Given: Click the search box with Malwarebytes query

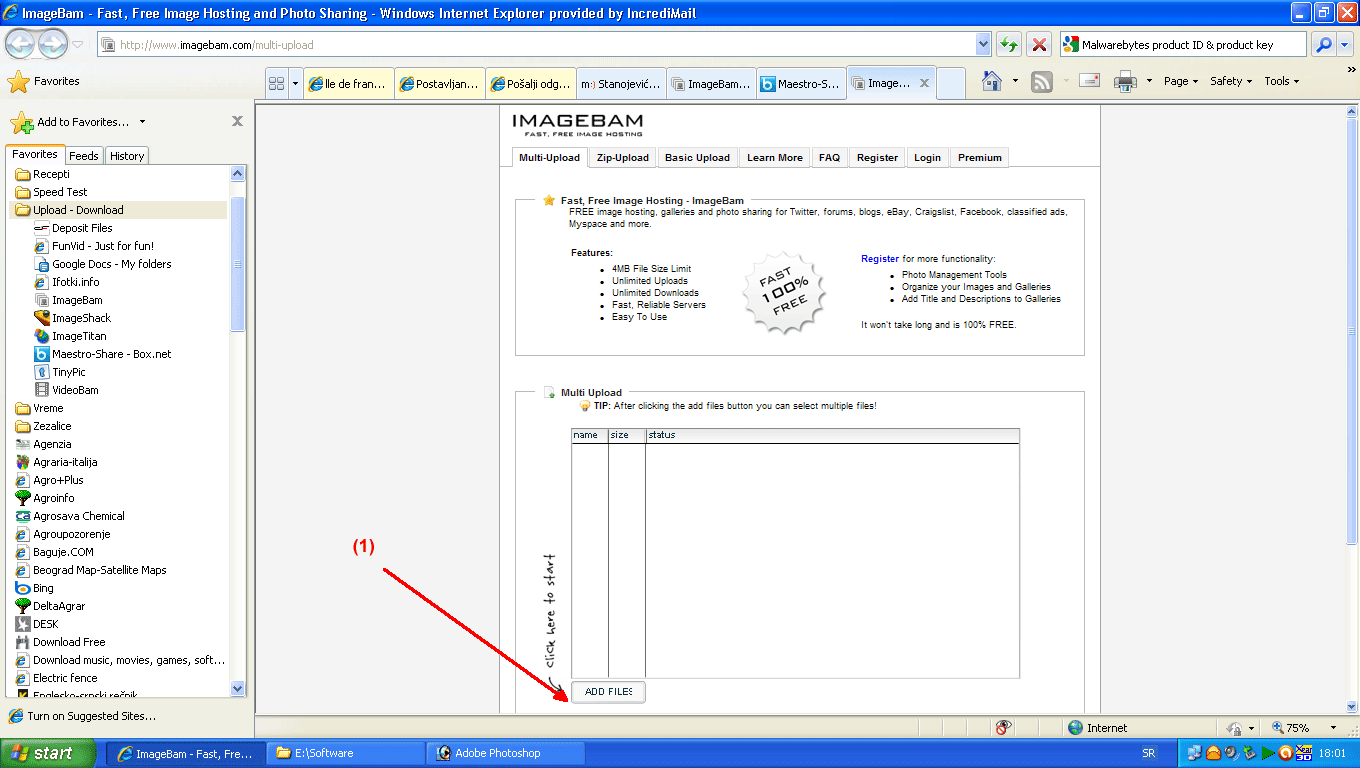Looking at the screenshot, I should 1182,45.
